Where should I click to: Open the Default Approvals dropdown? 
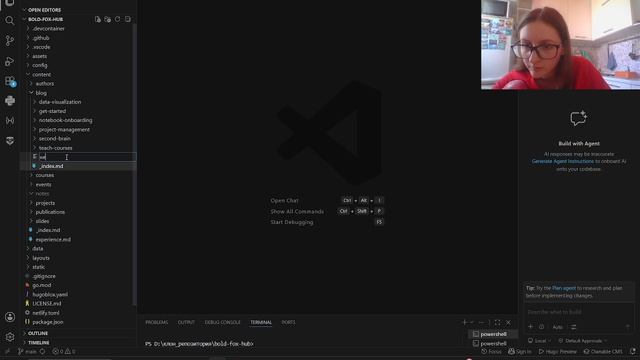pos(582,340)
